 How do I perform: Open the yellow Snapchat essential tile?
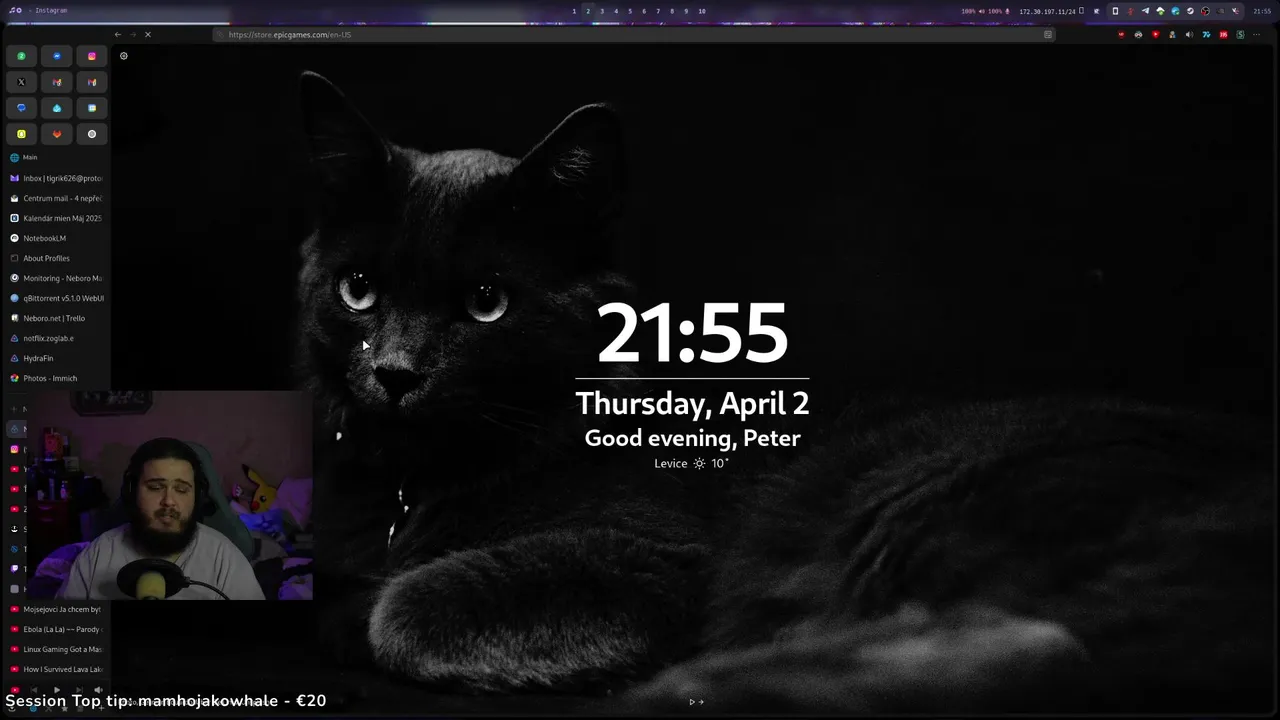(21, 134)
